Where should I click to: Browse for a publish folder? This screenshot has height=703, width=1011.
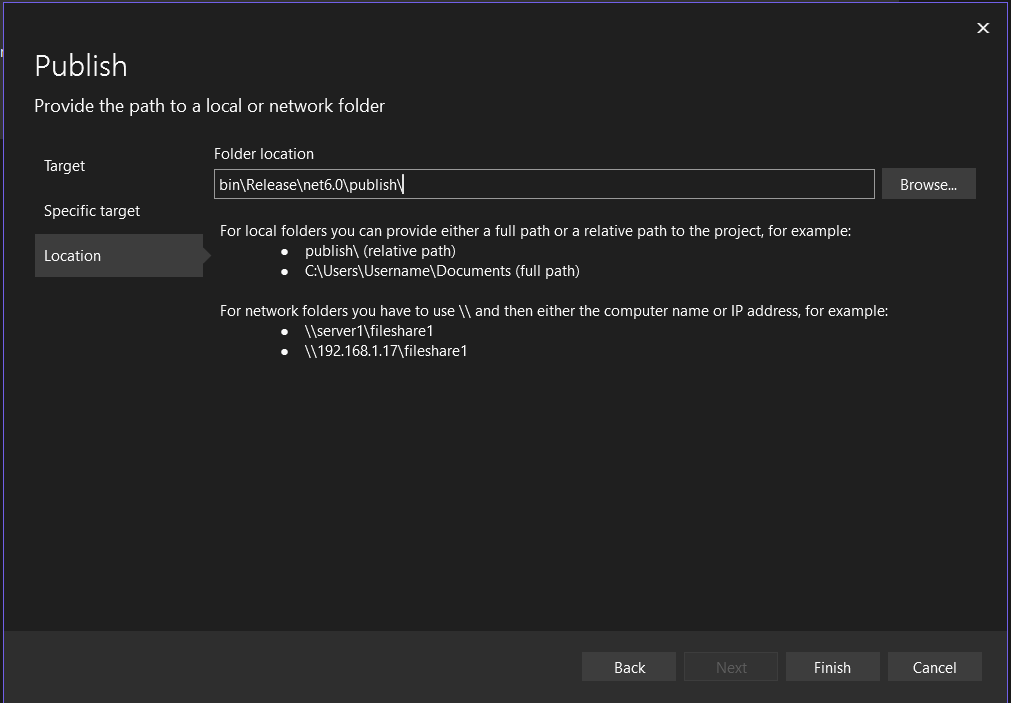coord(928,184)
